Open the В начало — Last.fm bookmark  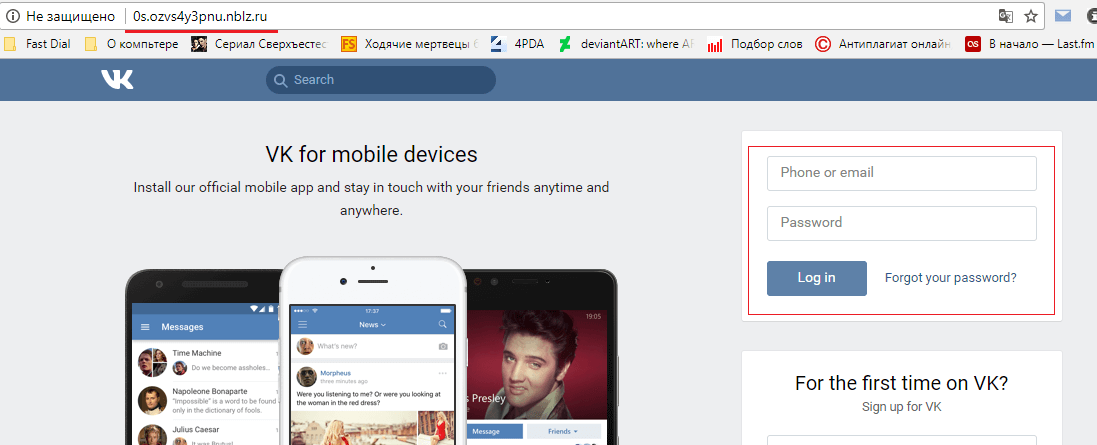[1028, 44]
